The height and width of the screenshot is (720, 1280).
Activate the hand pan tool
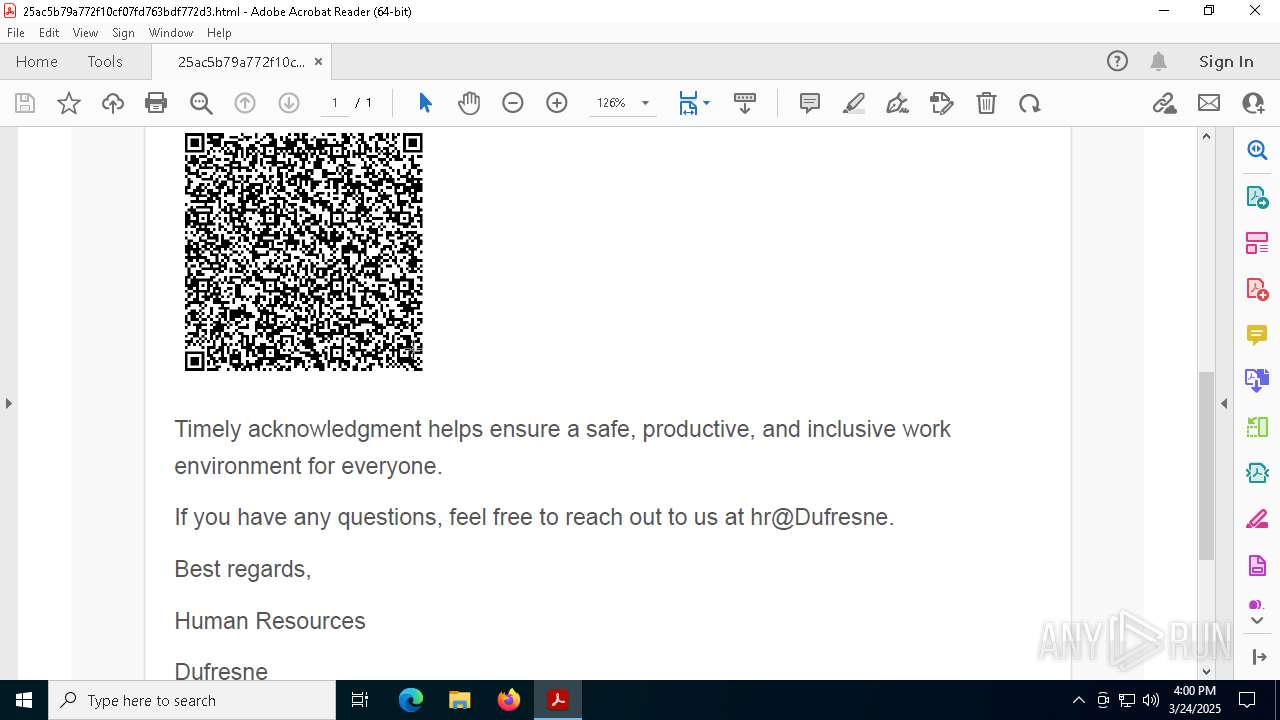coord(469,103)
